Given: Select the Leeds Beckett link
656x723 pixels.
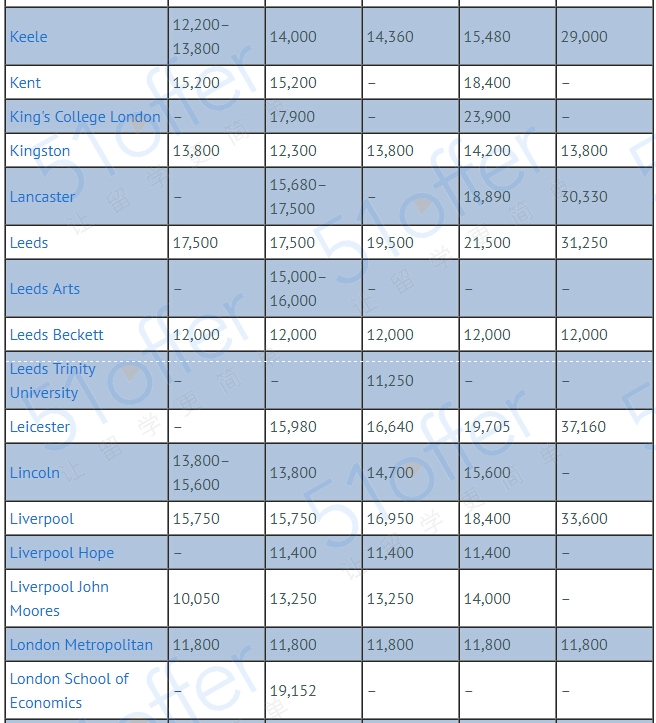Looking at the screenshot, I should tap(57, 335).
